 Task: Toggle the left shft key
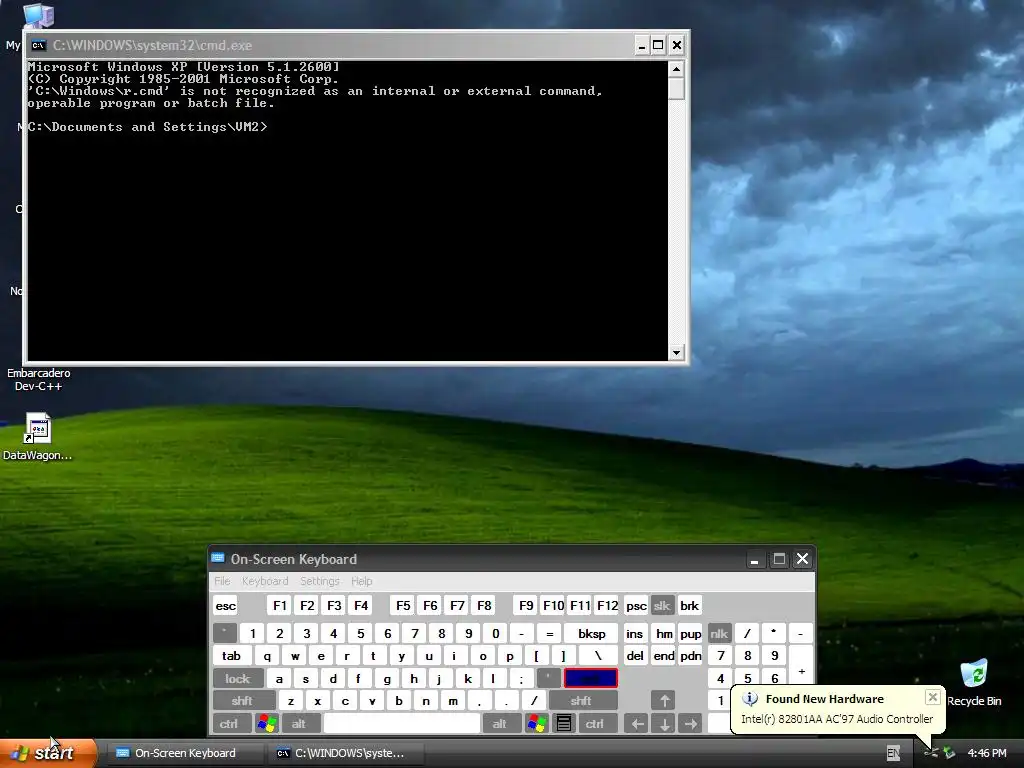tap(242, 701)
